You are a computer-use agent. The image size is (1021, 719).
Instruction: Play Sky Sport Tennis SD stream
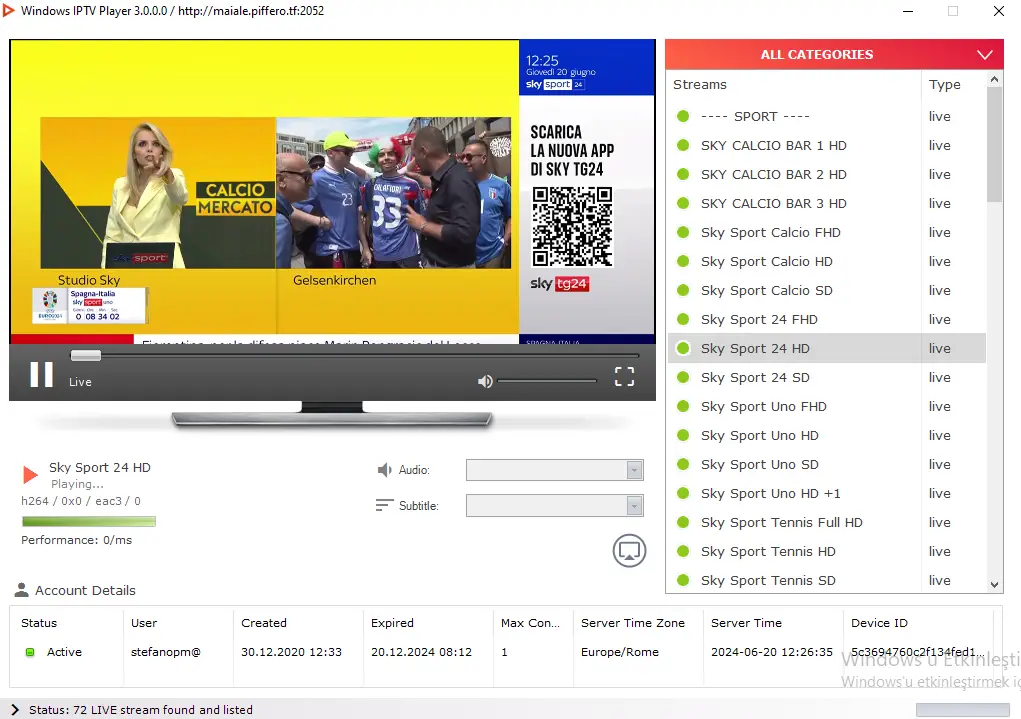point(826,579)
